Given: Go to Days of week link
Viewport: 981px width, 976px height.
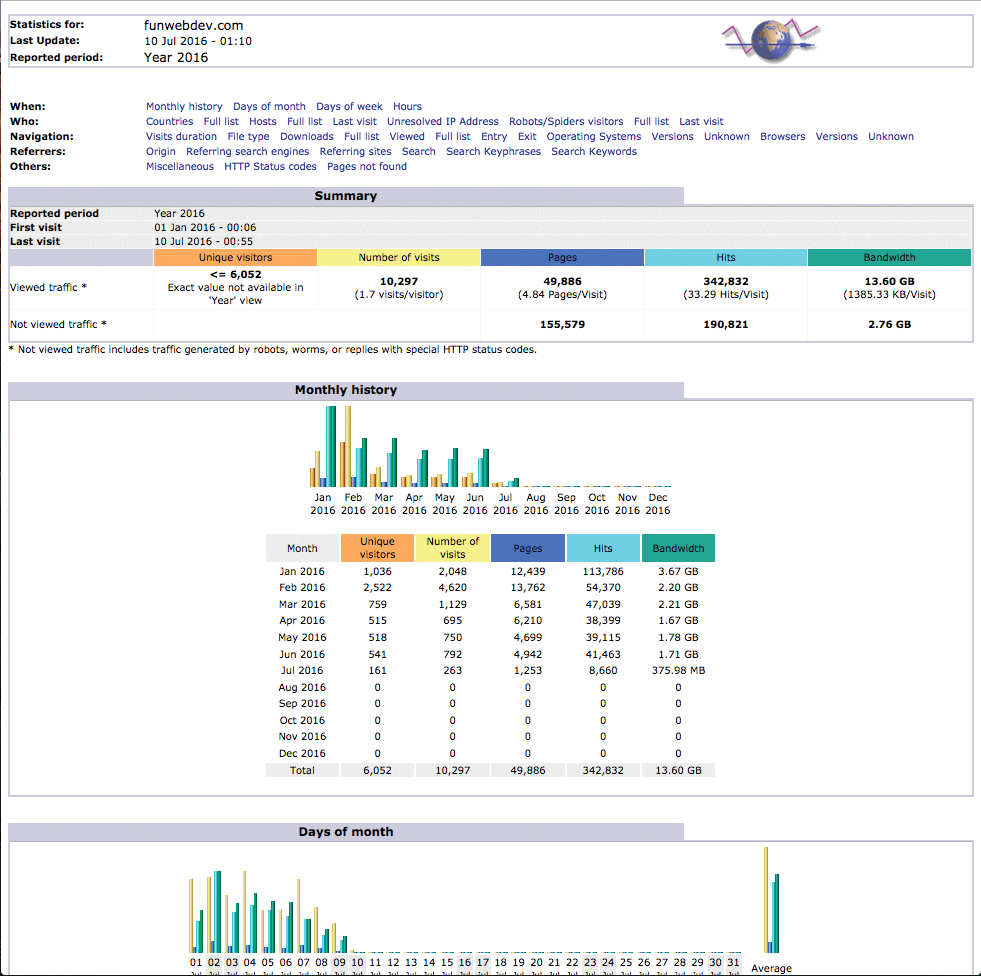Looking at the screenshot, I should tap(349, 107).
